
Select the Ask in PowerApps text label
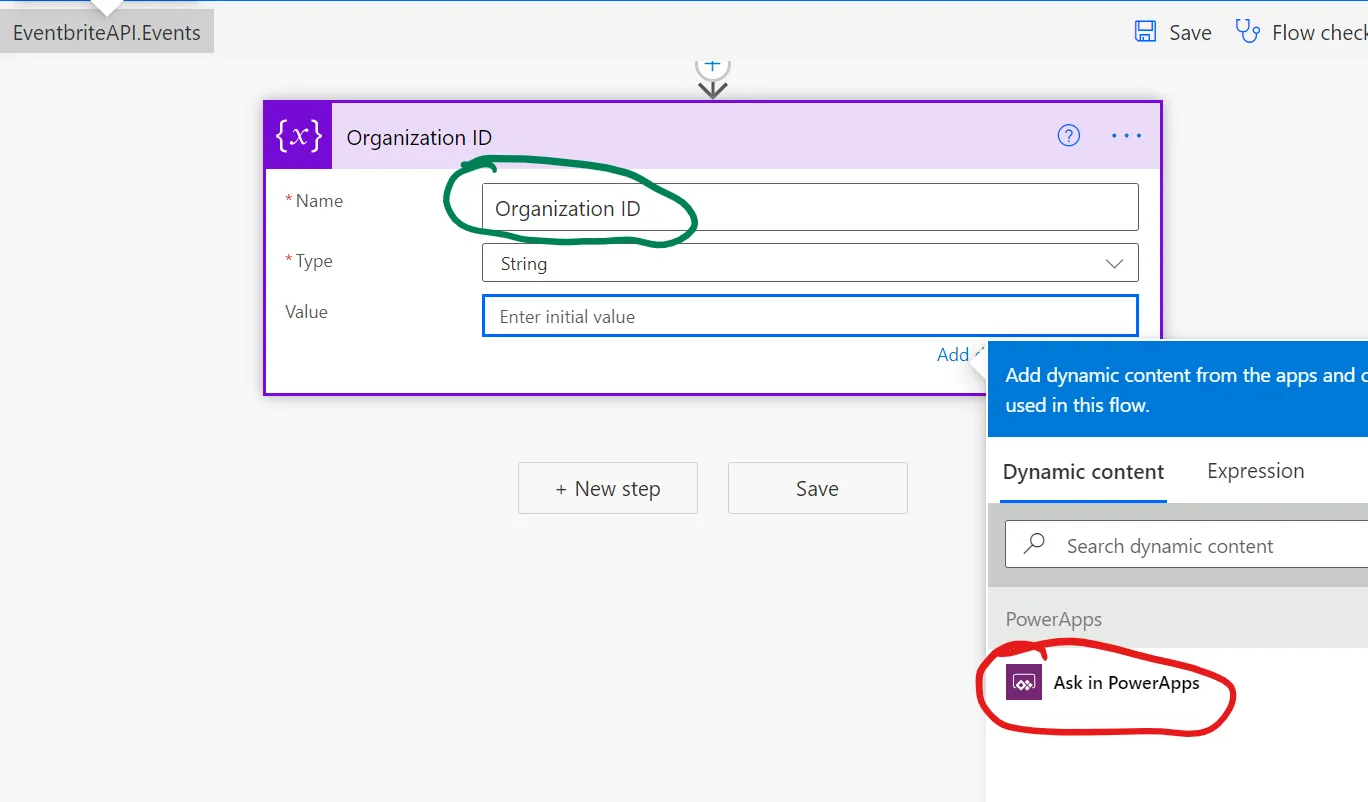coord(1126,683)
